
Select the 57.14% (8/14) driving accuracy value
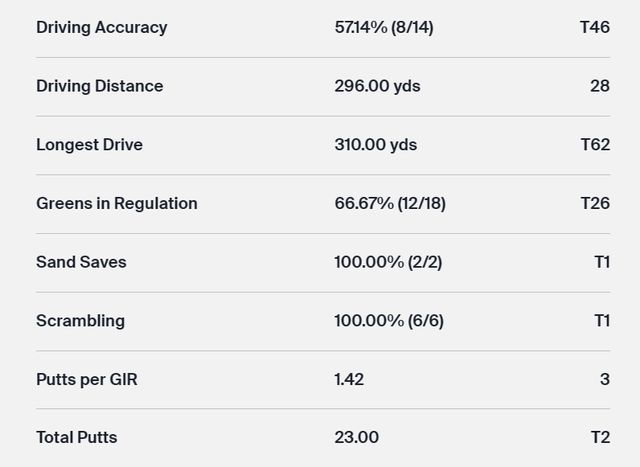[384, 27]
